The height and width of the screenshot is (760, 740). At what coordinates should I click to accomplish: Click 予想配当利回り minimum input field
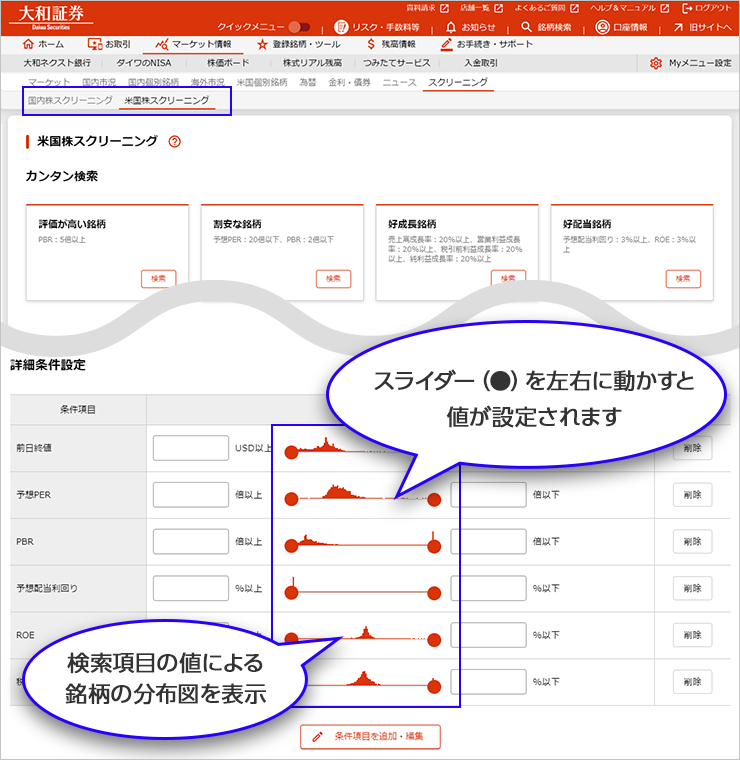(191, 588)
